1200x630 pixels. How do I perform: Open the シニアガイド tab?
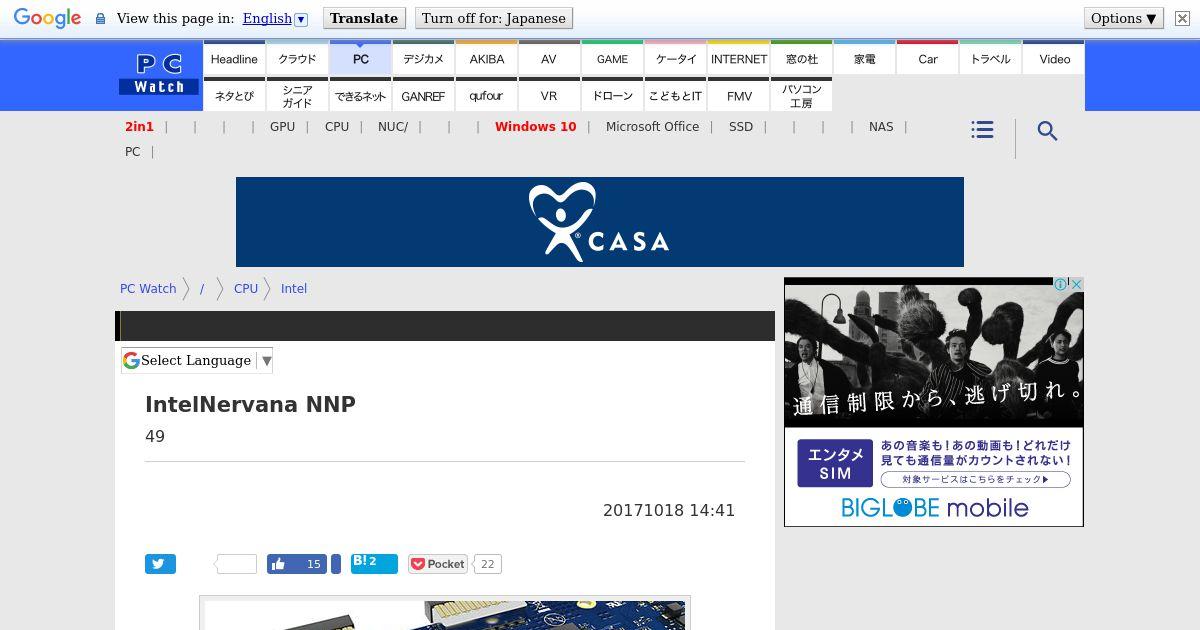click(x=297, y=96)
